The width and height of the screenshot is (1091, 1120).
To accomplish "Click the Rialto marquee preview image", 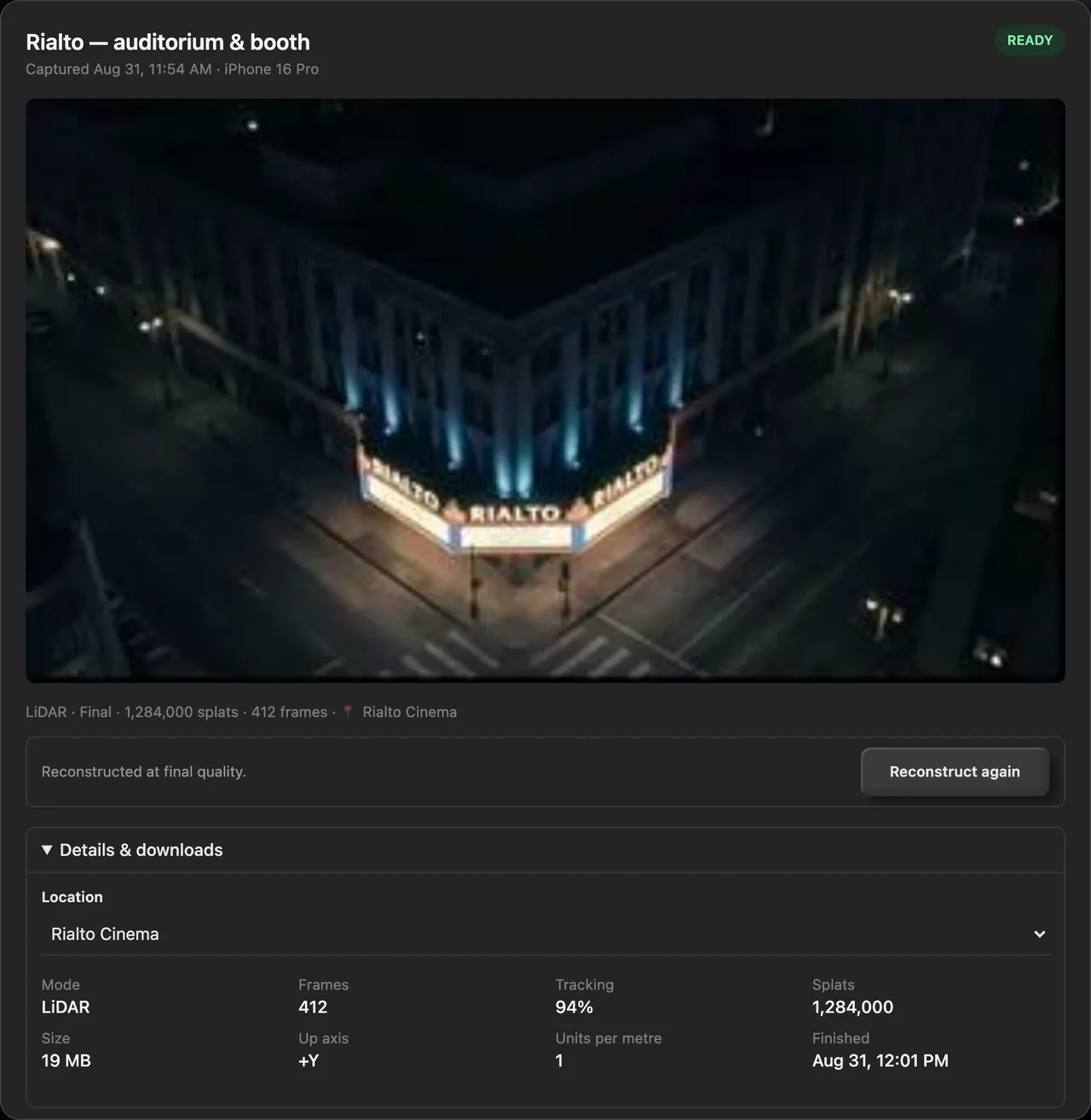I will [x=545, y=390].
